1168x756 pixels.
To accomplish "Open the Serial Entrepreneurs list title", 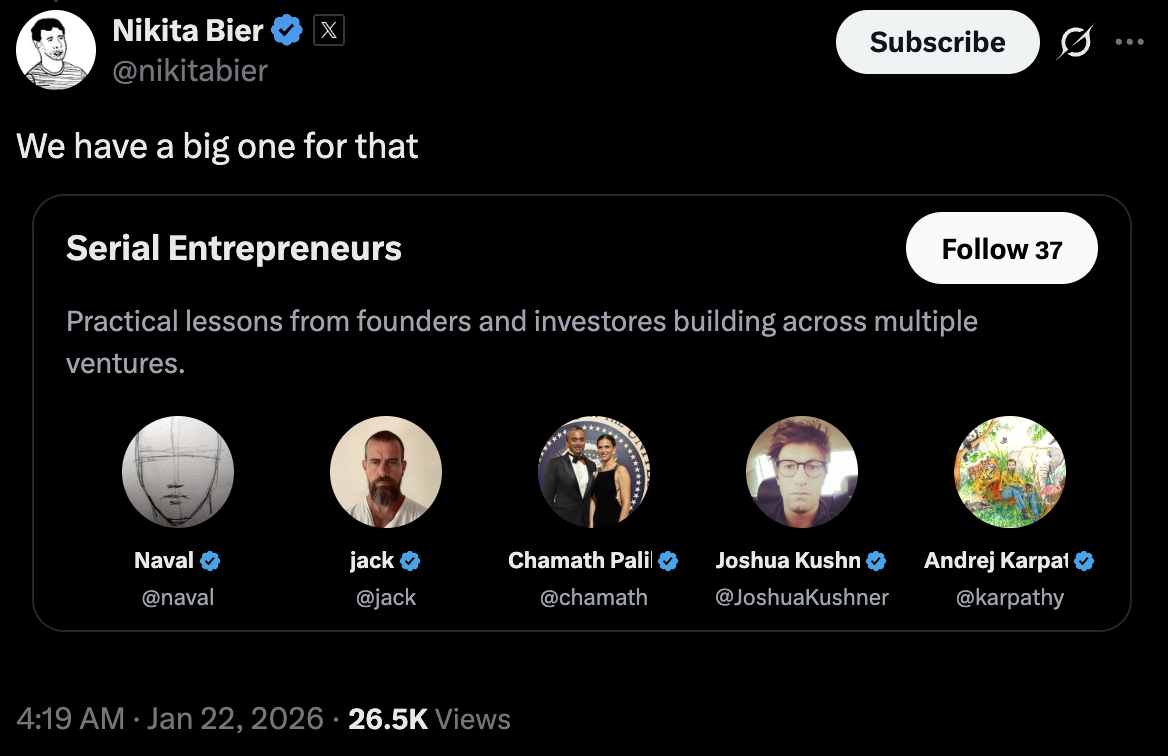I will (234, 248).
